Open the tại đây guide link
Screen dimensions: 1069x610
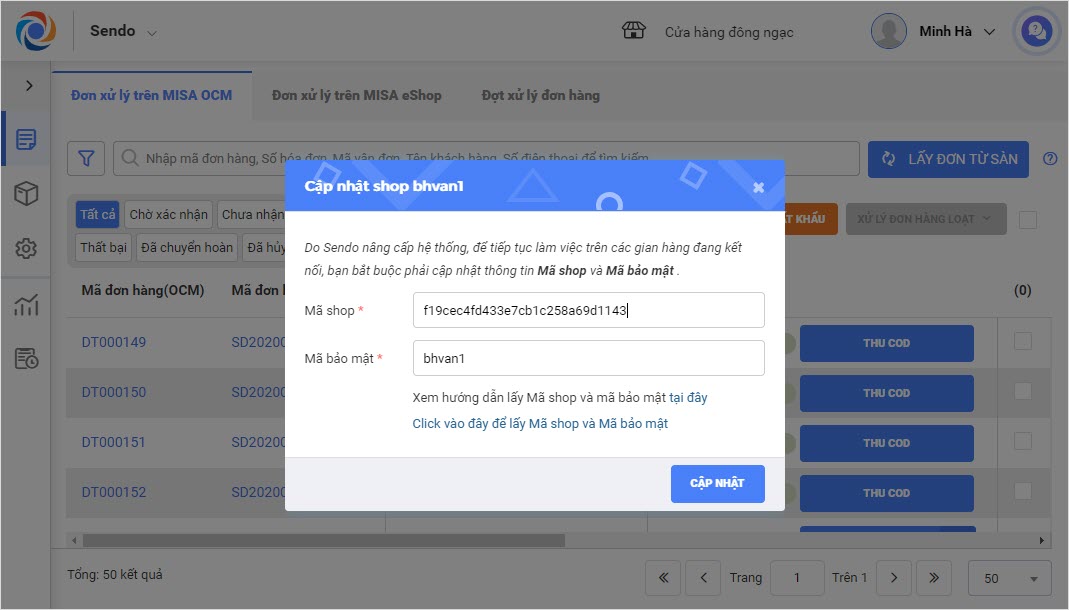click(x=688, y=397)
